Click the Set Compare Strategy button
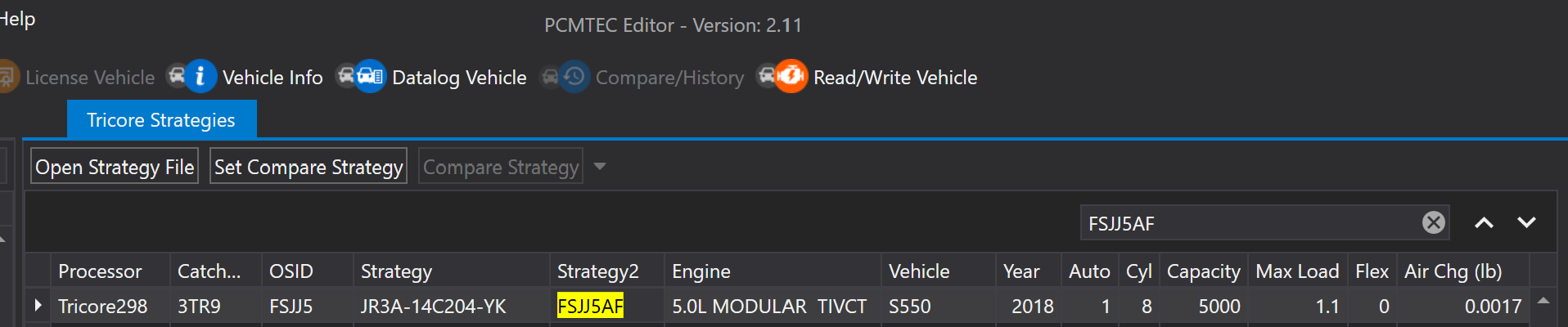The width and height of the screenshot is (1568, 327). [x=309, y=167]
